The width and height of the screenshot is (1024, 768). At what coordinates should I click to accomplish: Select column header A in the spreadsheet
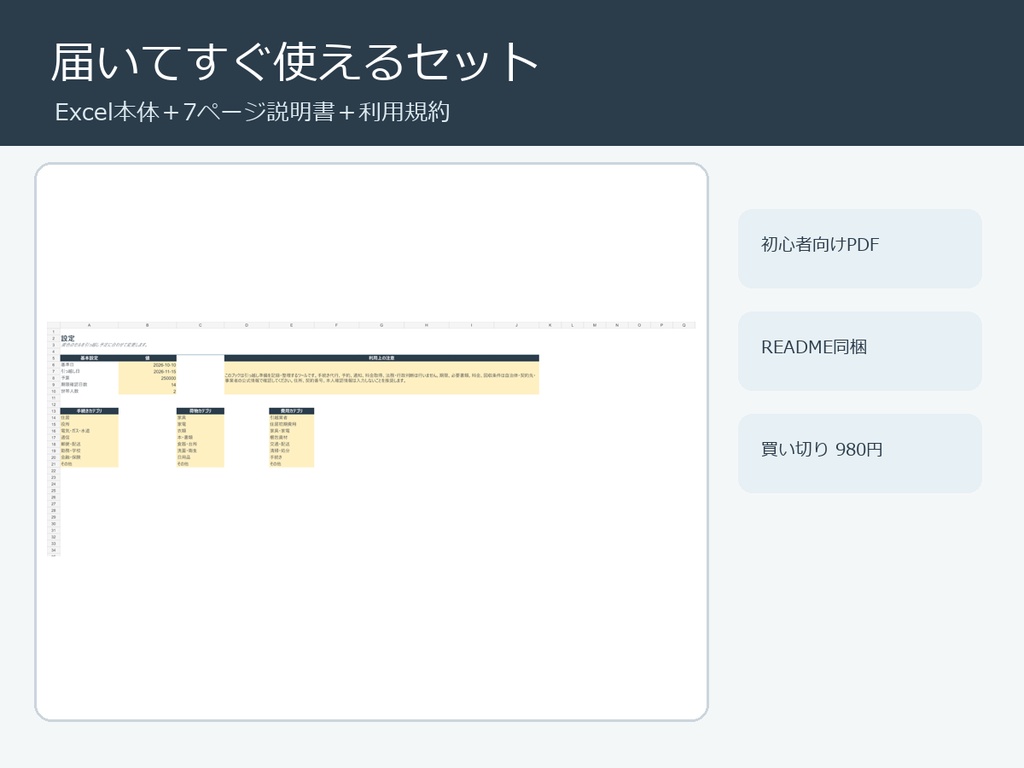(89, 325)
